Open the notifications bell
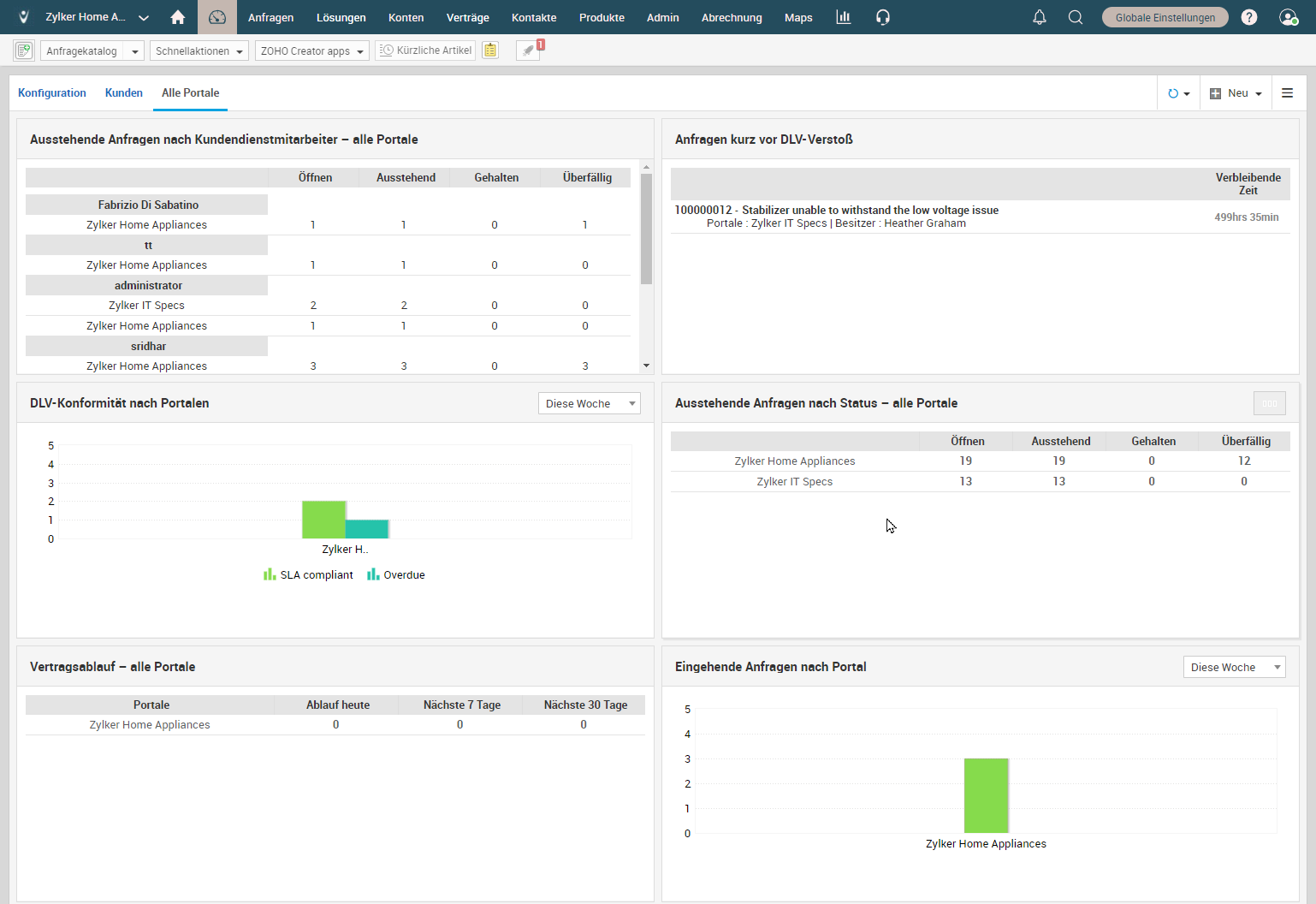The image size is (1316, 904). 1039,17
